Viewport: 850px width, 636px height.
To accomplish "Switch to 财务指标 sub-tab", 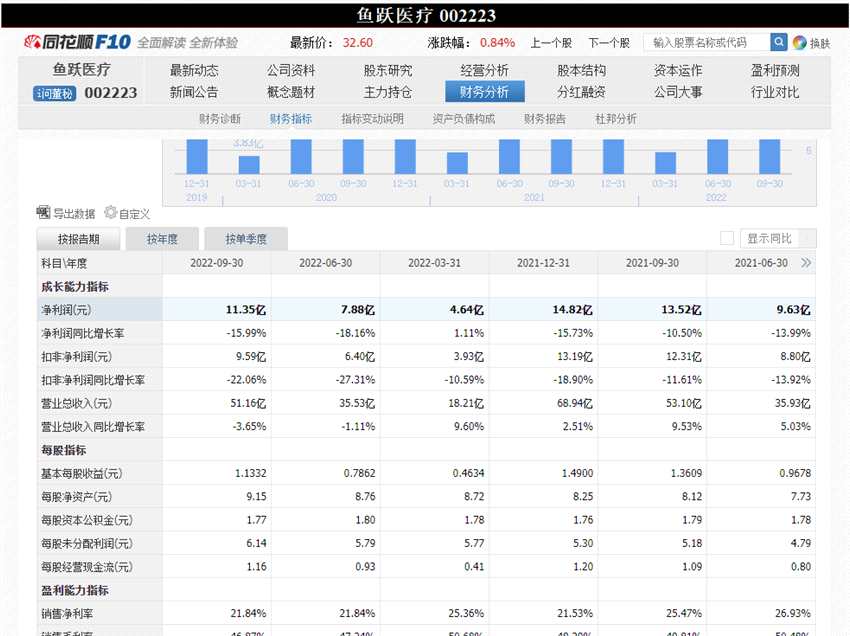I will coord(291,119).
